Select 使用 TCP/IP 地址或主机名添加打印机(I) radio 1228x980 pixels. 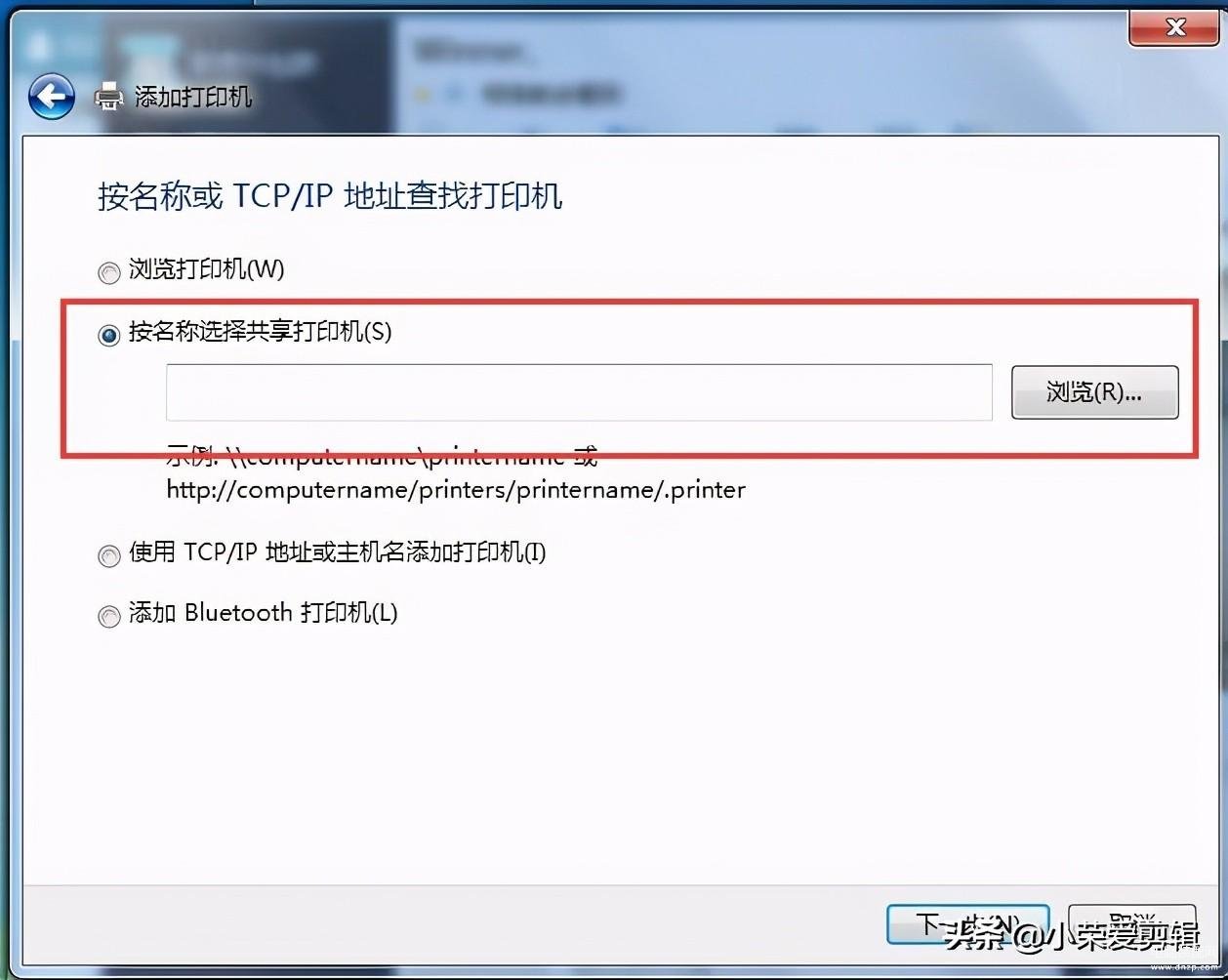tap(108, 555)
